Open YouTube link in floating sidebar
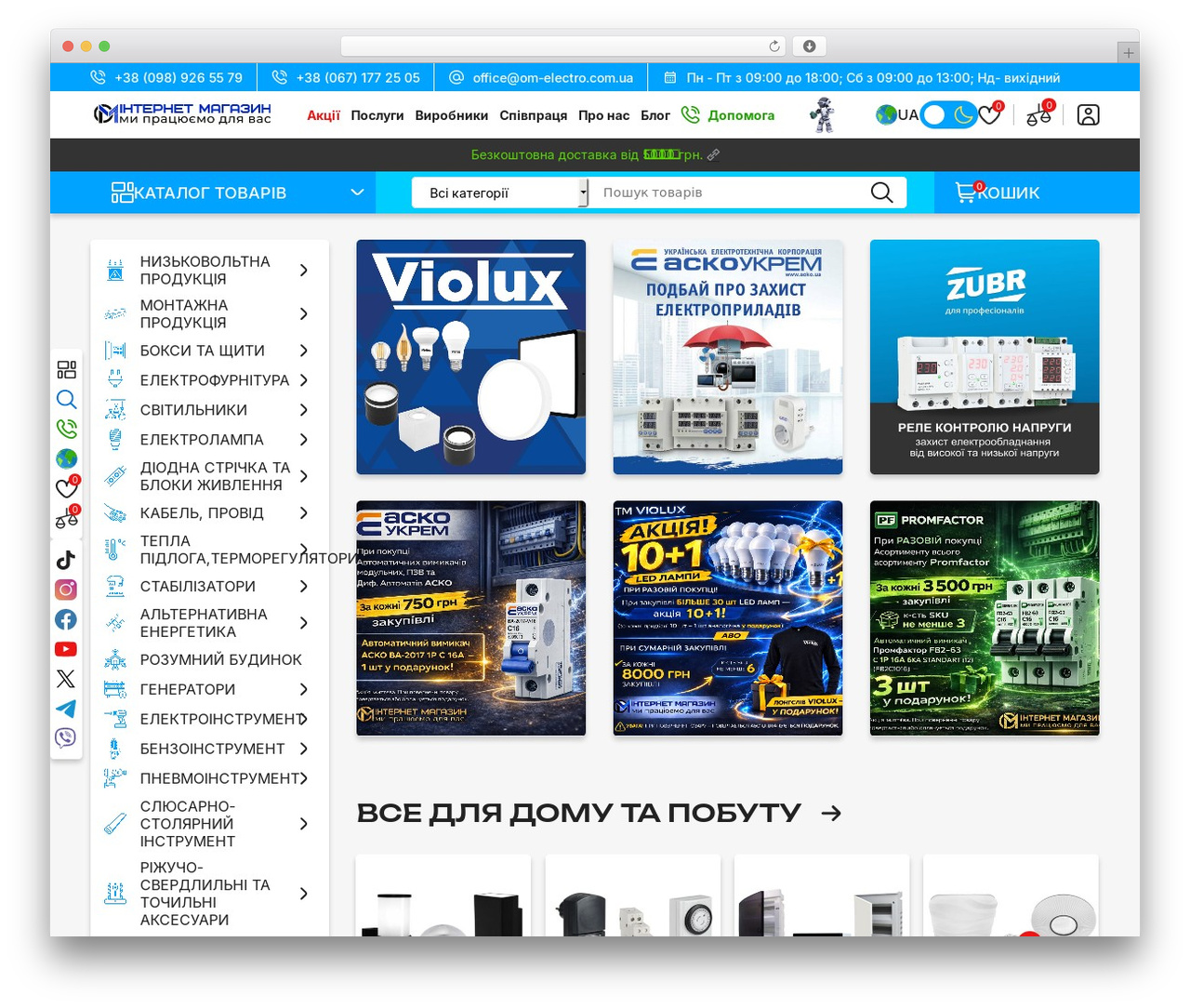This screenshot has width=1190, height=1008. (x=66, y=649)
